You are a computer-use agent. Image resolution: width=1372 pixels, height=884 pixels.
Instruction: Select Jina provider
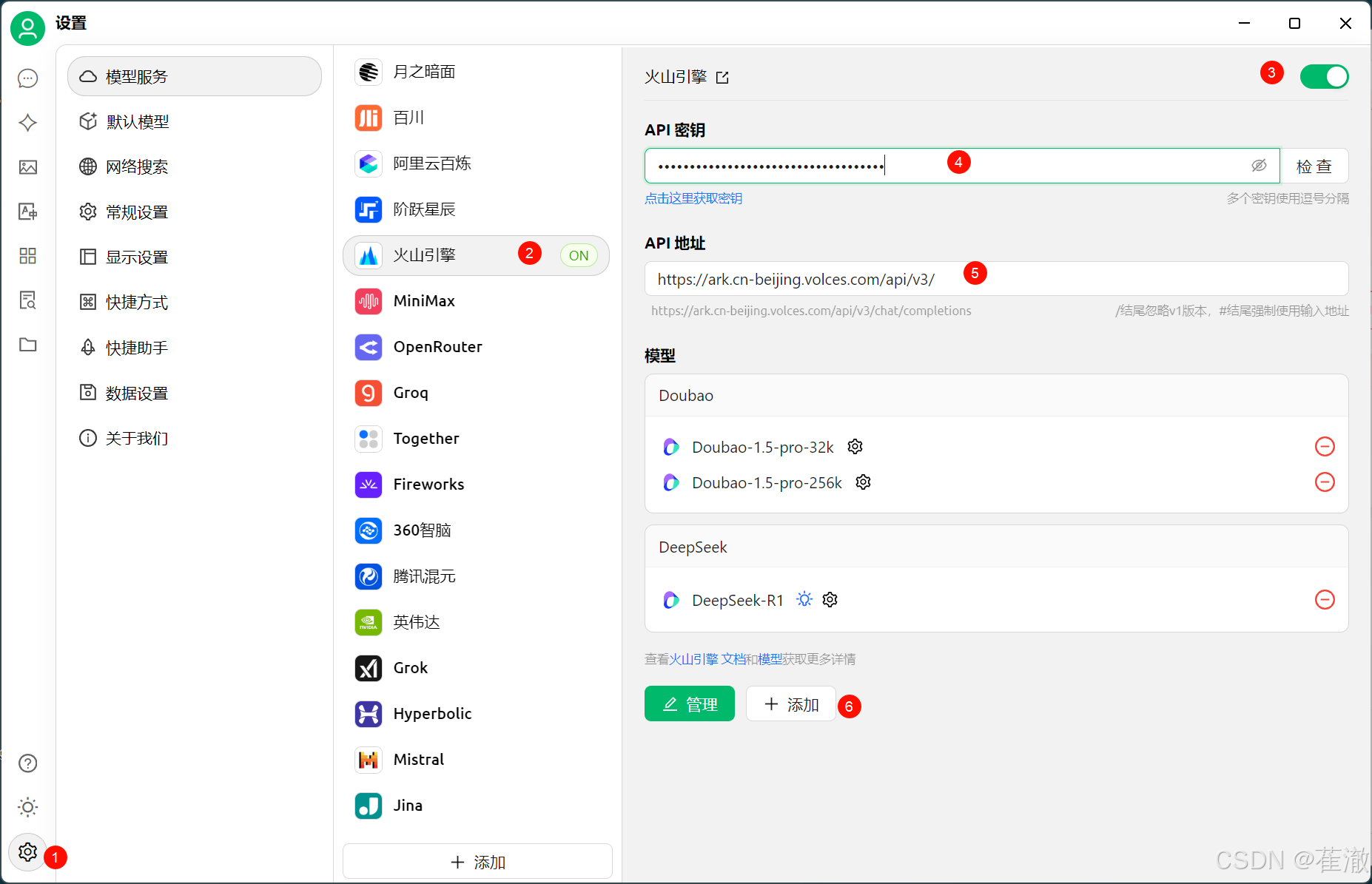coord(477,806)
